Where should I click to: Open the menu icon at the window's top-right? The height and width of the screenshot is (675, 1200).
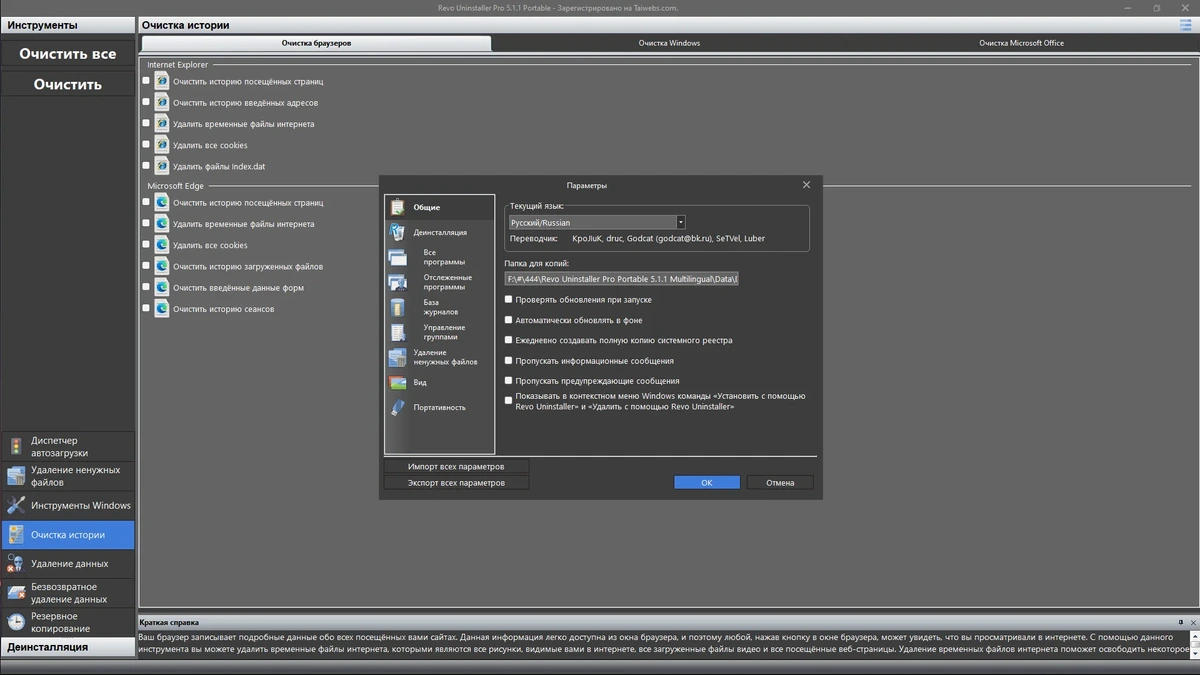pyautogui.click(x=1185, y=25)
